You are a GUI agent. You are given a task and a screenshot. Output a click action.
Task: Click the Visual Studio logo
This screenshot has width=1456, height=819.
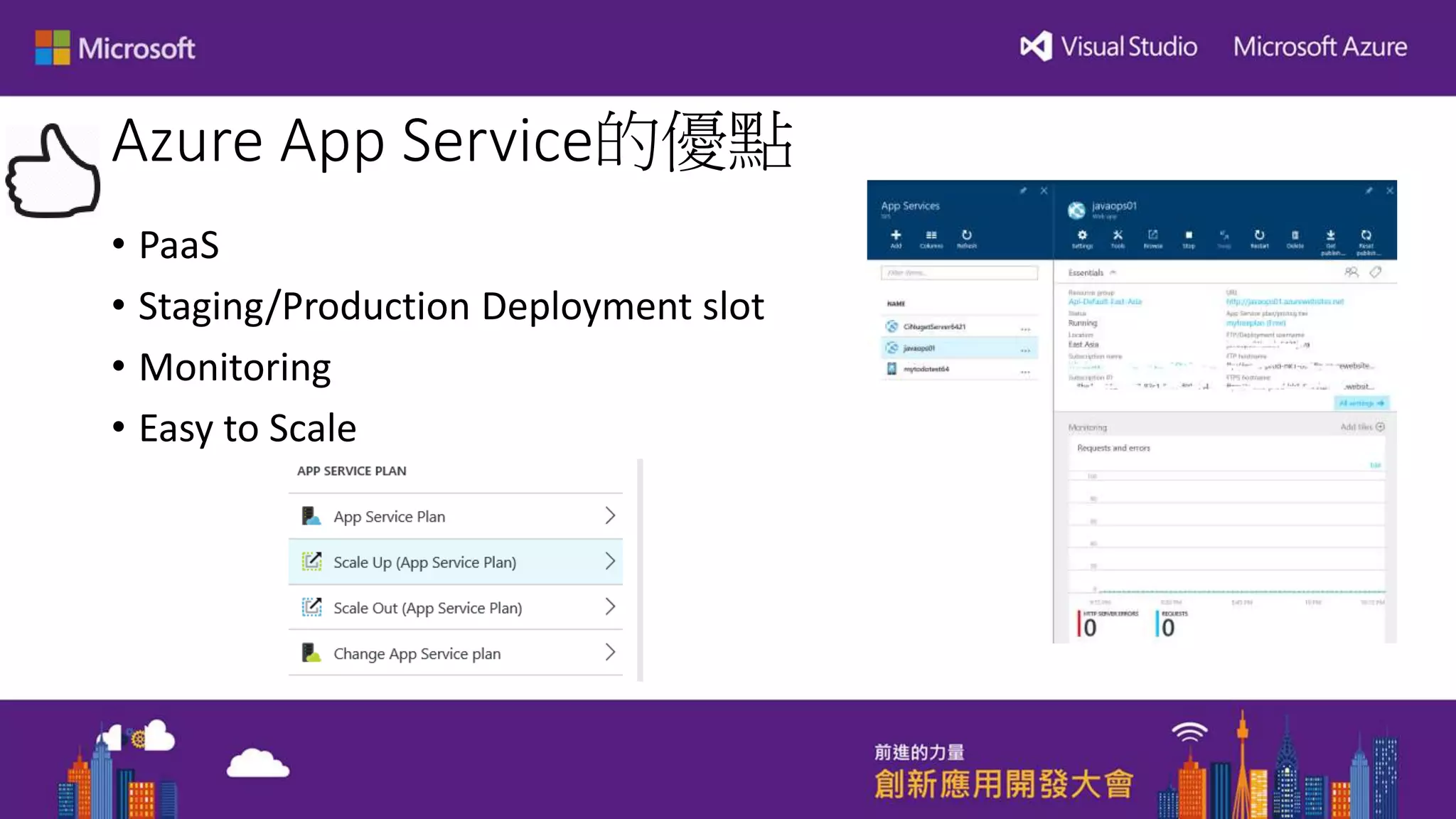pyautogui.click(x=1108, y=46)
